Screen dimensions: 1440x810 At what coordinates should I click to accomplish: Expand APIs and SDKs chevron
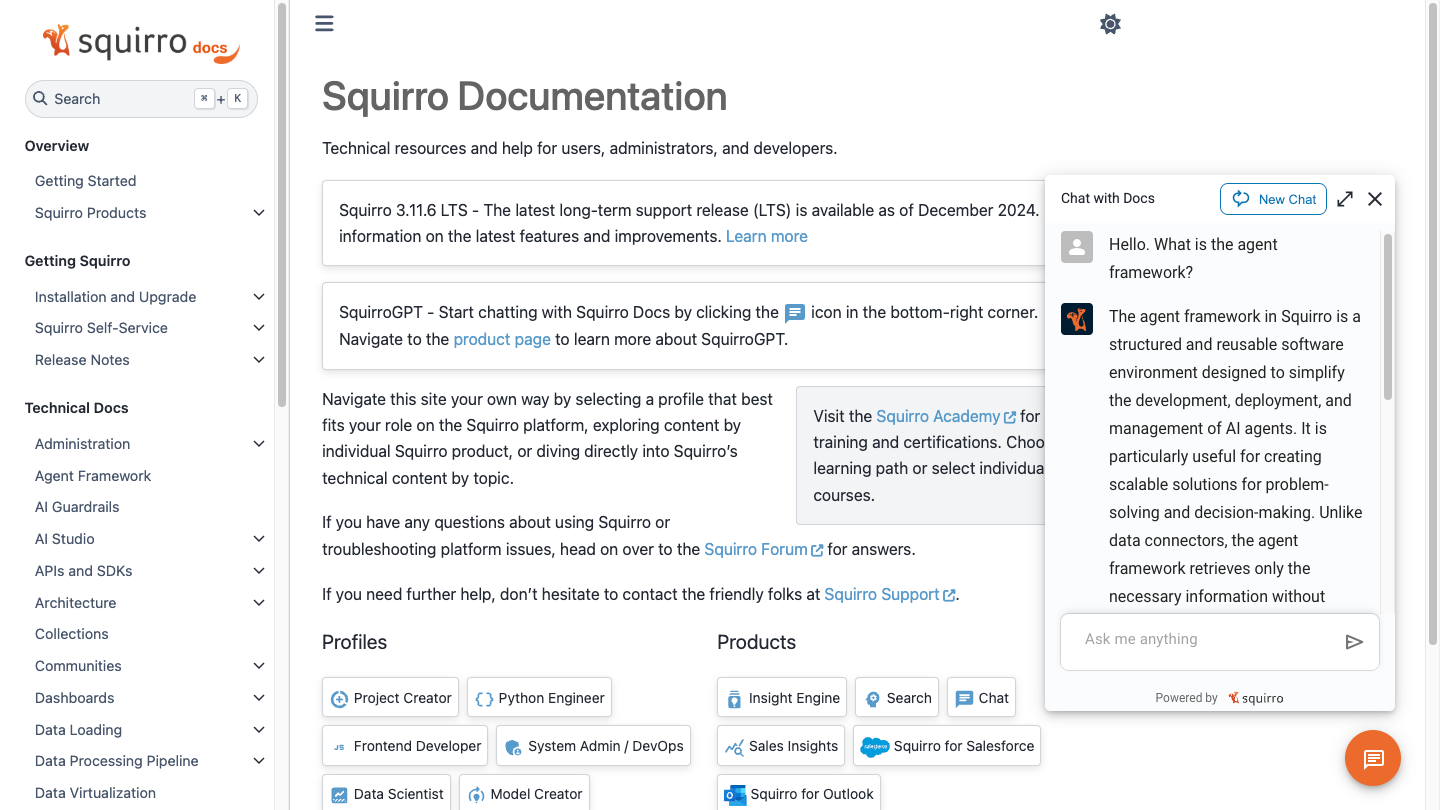tap(259, 571)
